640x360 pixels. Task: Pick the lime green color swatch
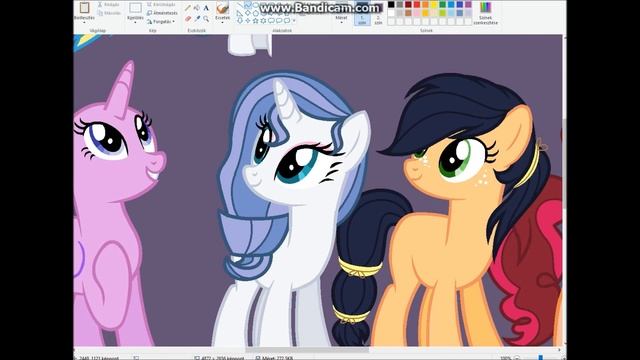pyautogui.click(x=442, y=13)
